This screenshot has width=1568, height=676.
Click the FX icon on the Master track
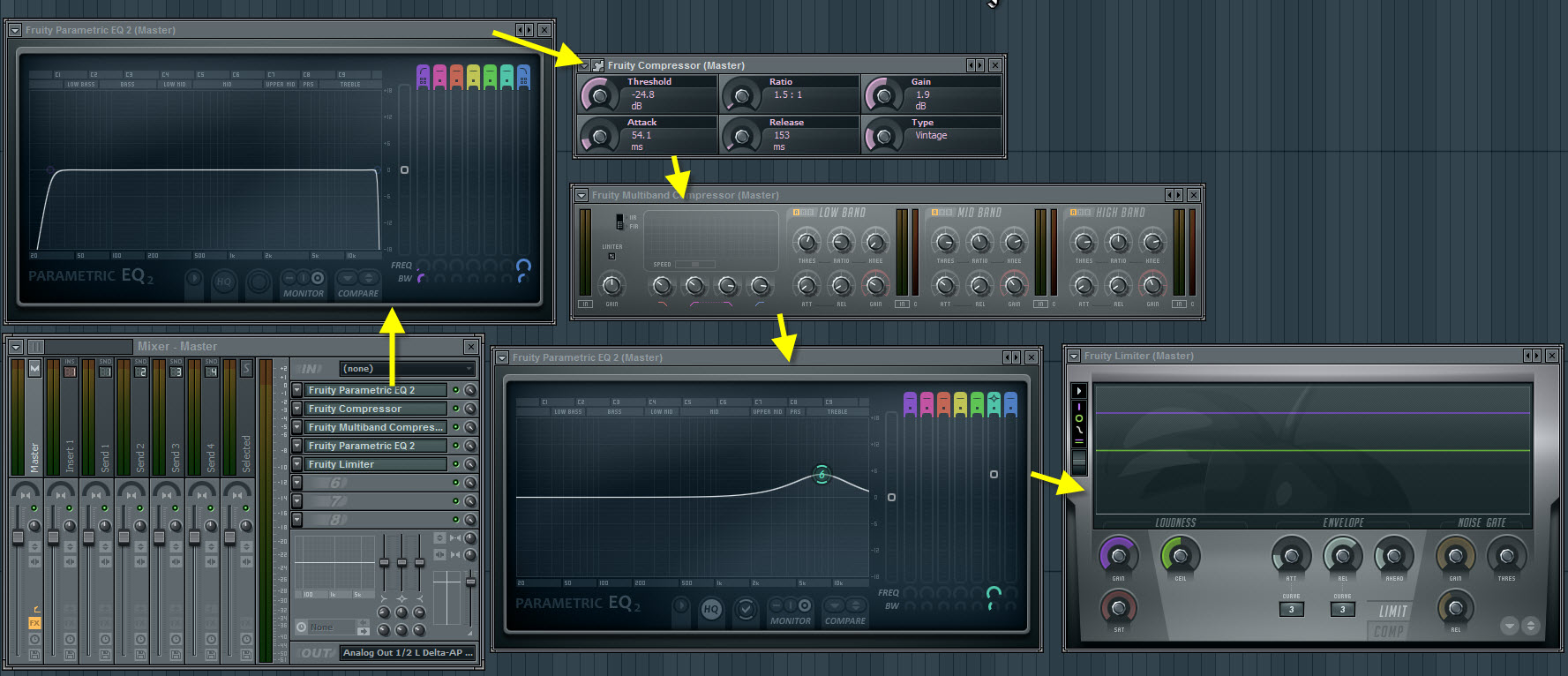[x=34, y=623]
